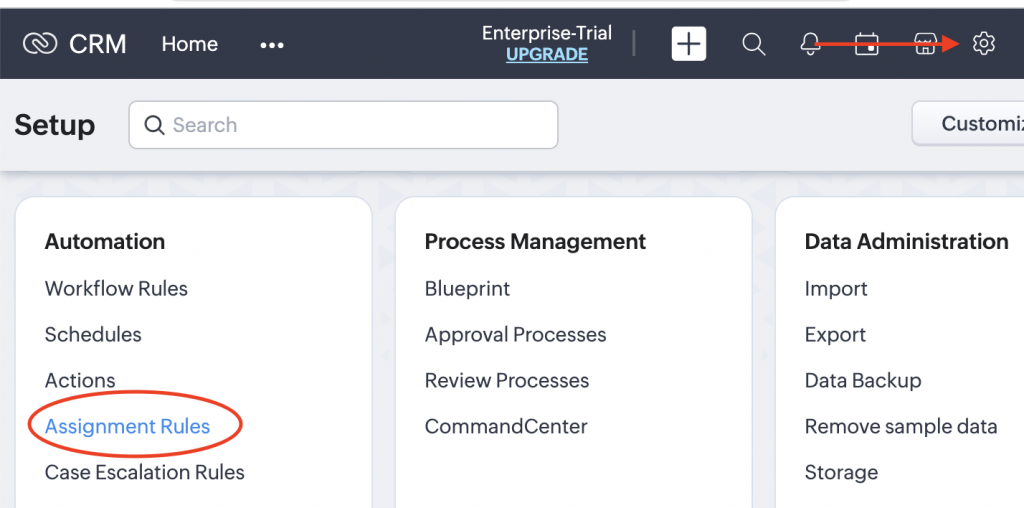Open the Setup gear icon
1024x508 pixels.
pyautogui.click(x=984, y=44)
